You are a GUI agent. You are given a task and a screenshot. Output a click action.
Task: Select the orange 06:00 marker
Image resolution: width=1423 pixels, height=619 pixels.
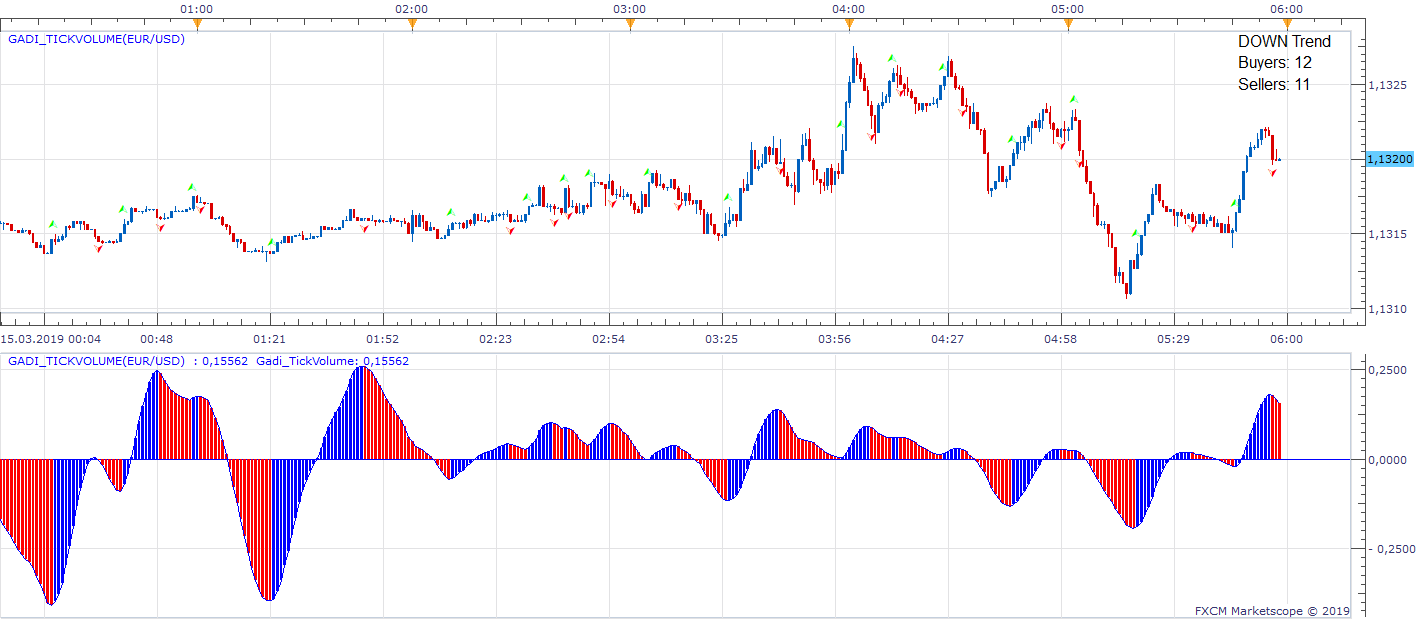[1287, 24]
